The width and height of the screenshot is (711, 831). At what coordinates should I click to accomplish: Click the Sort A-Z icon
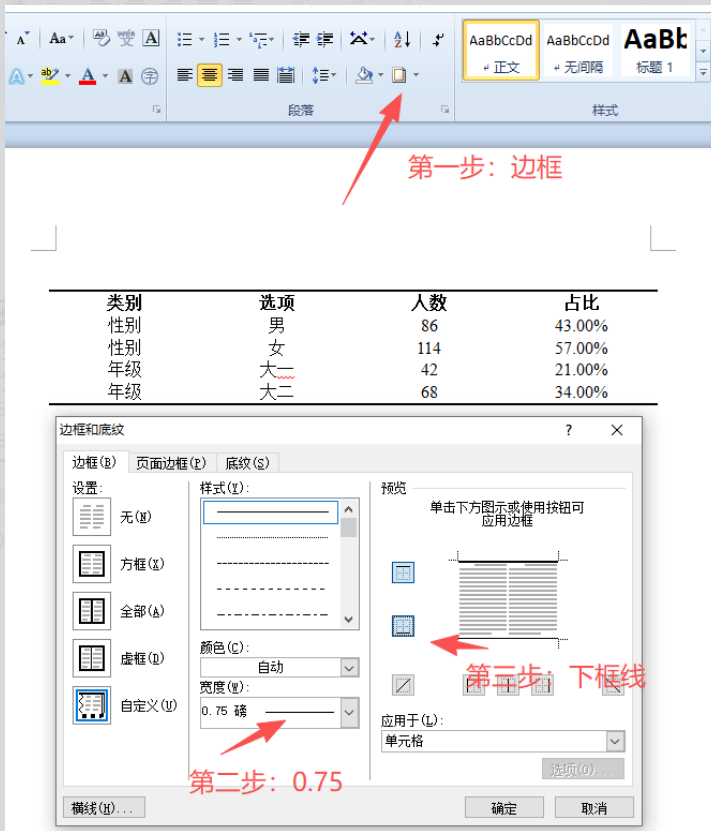402,39
